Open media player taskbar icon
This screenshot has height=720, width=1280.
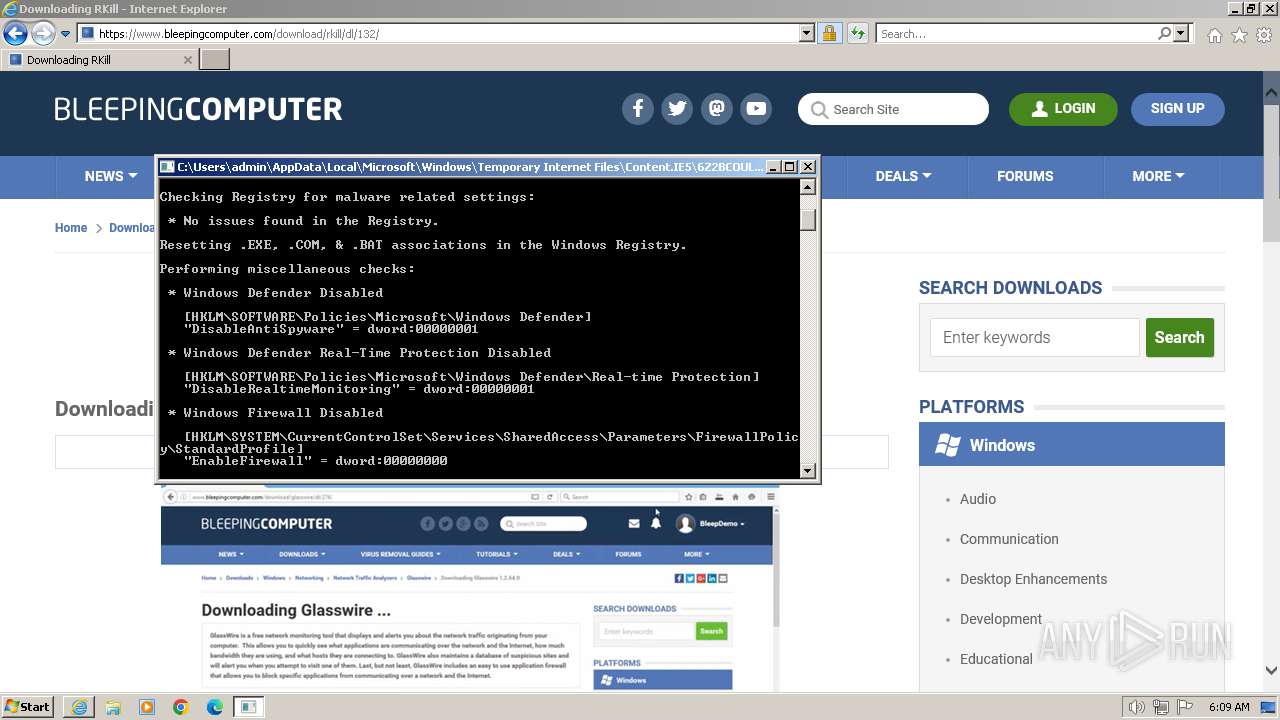pyautogui.click(x=147, y=707)
